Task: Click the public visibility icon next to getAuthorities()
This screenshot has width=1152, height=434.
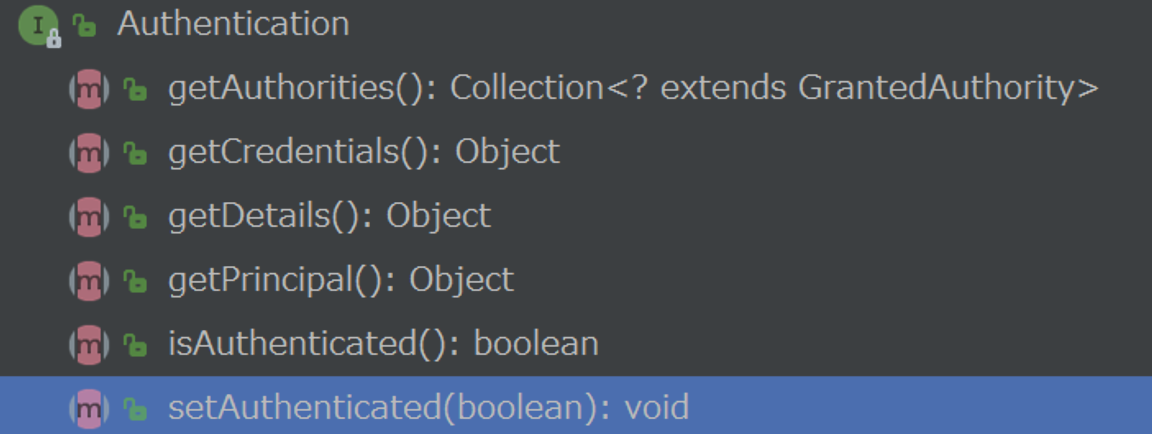Action: coord(134,90)
